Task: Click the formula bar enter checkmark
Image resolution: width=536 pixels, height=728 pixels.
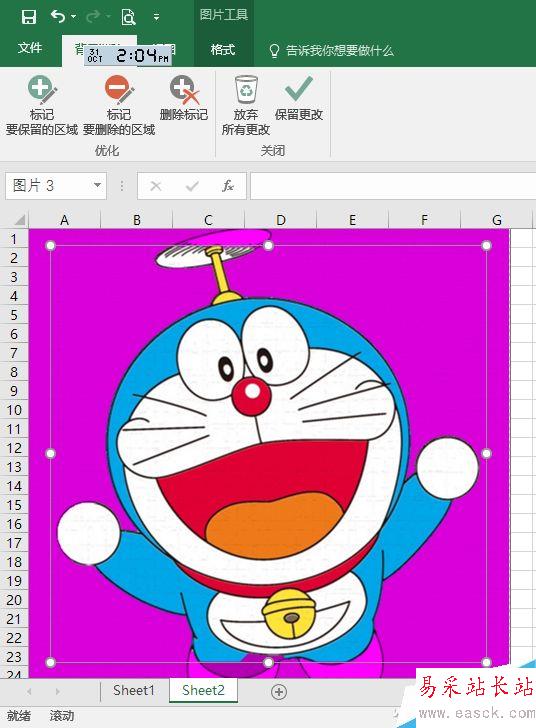Action: 192,186
